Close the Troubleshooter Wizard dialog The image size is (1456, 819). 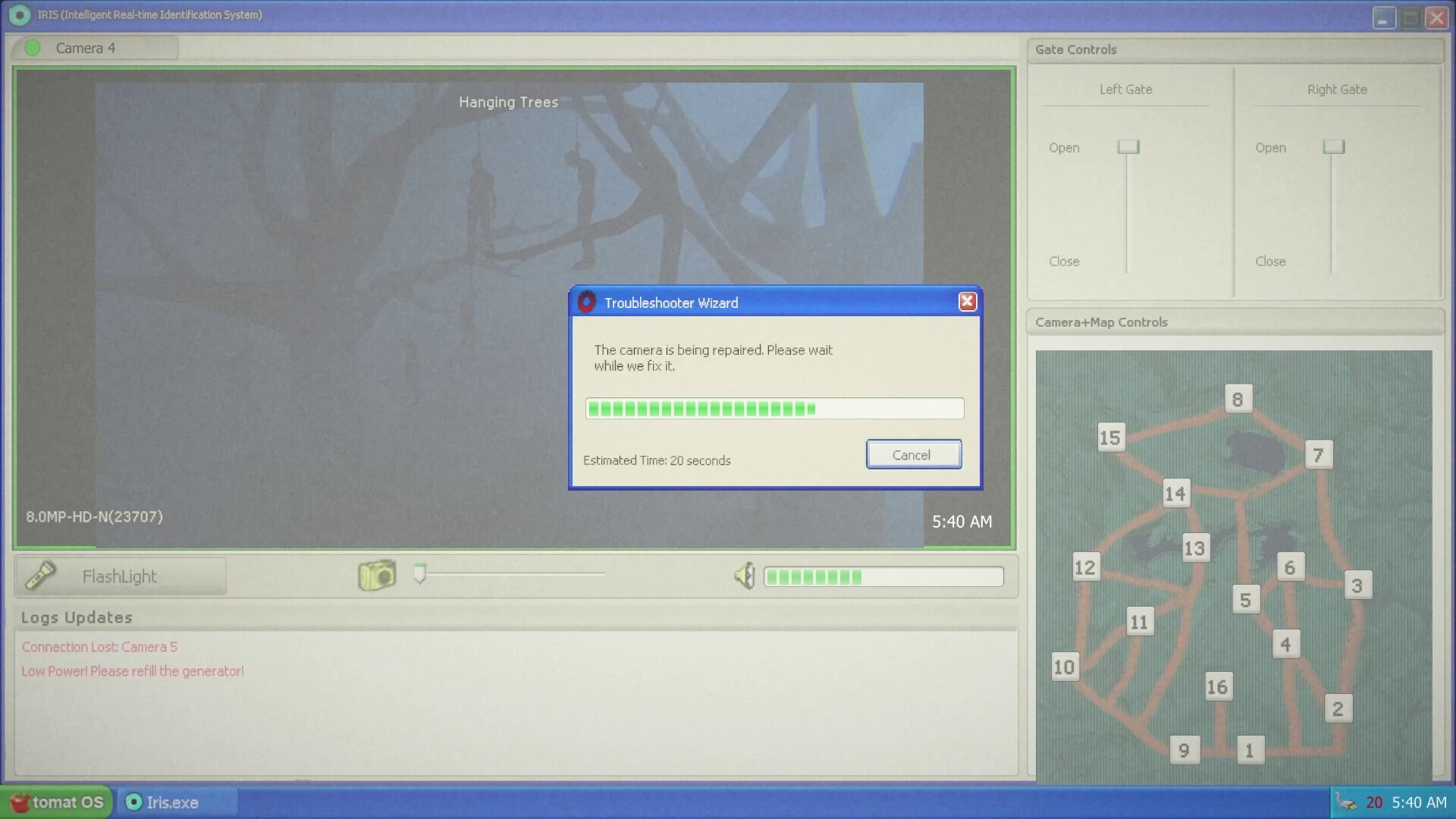point(967,302)
